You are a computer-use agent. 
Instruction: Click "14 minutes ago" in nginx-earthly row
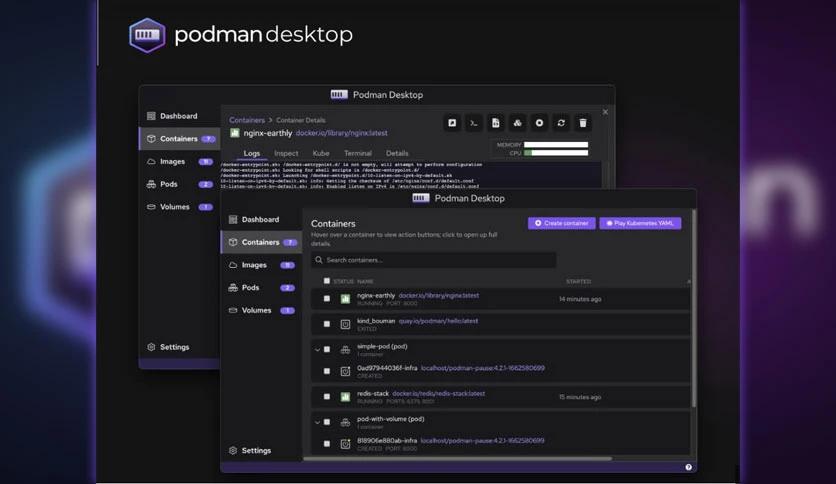580,299
